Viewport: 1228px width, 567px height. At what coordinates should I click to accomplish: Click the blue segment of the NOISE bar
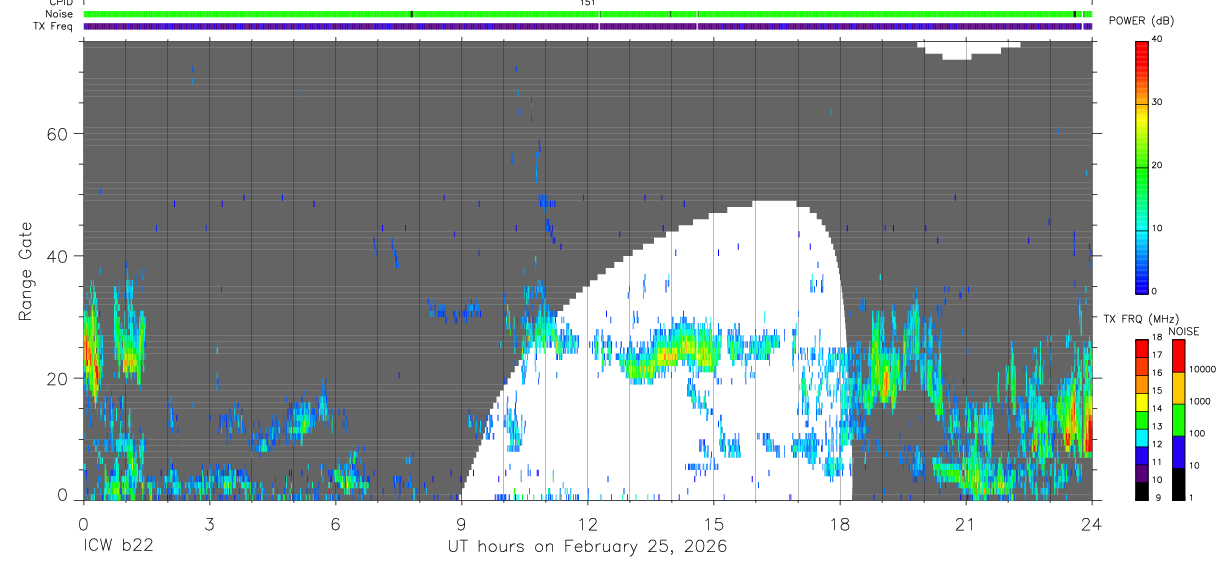tap(1178, 452)
